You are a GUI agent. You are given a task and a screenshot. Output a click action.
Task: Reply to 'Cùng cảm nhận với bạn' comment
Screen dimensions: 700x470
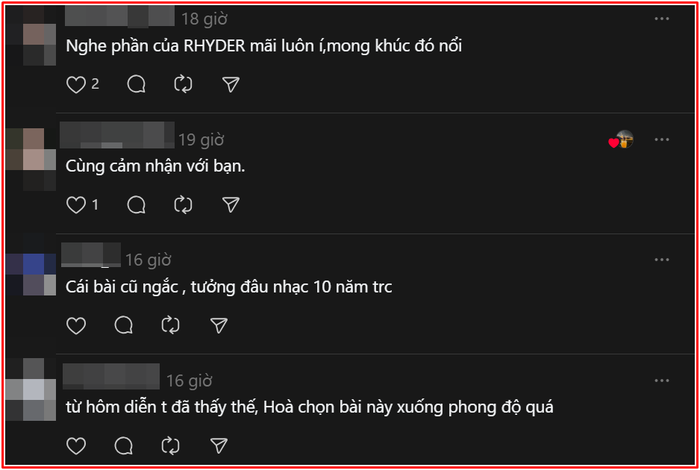pos(136,205)
